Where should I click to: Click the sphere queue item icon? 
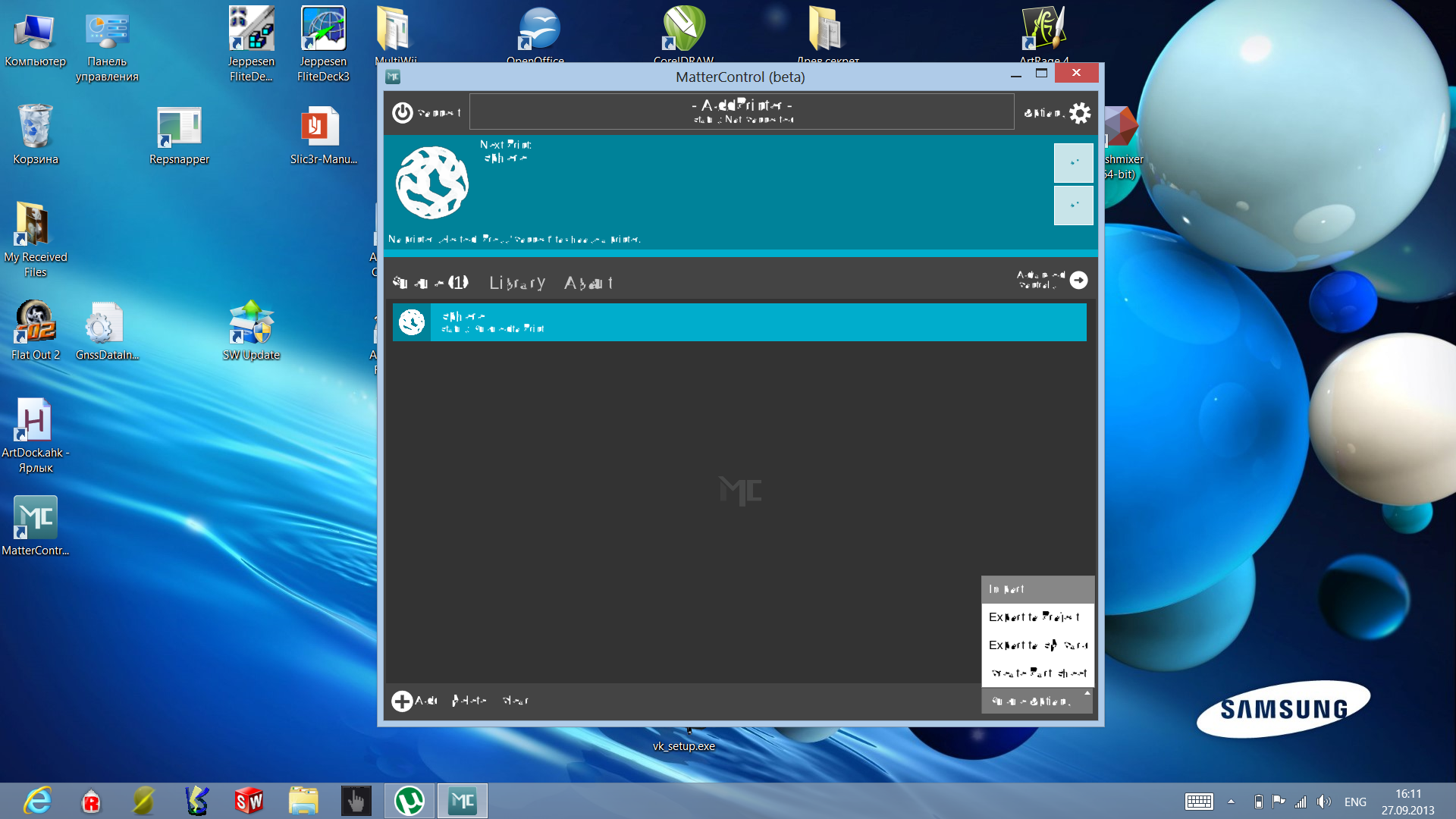[x=412, y=322]
